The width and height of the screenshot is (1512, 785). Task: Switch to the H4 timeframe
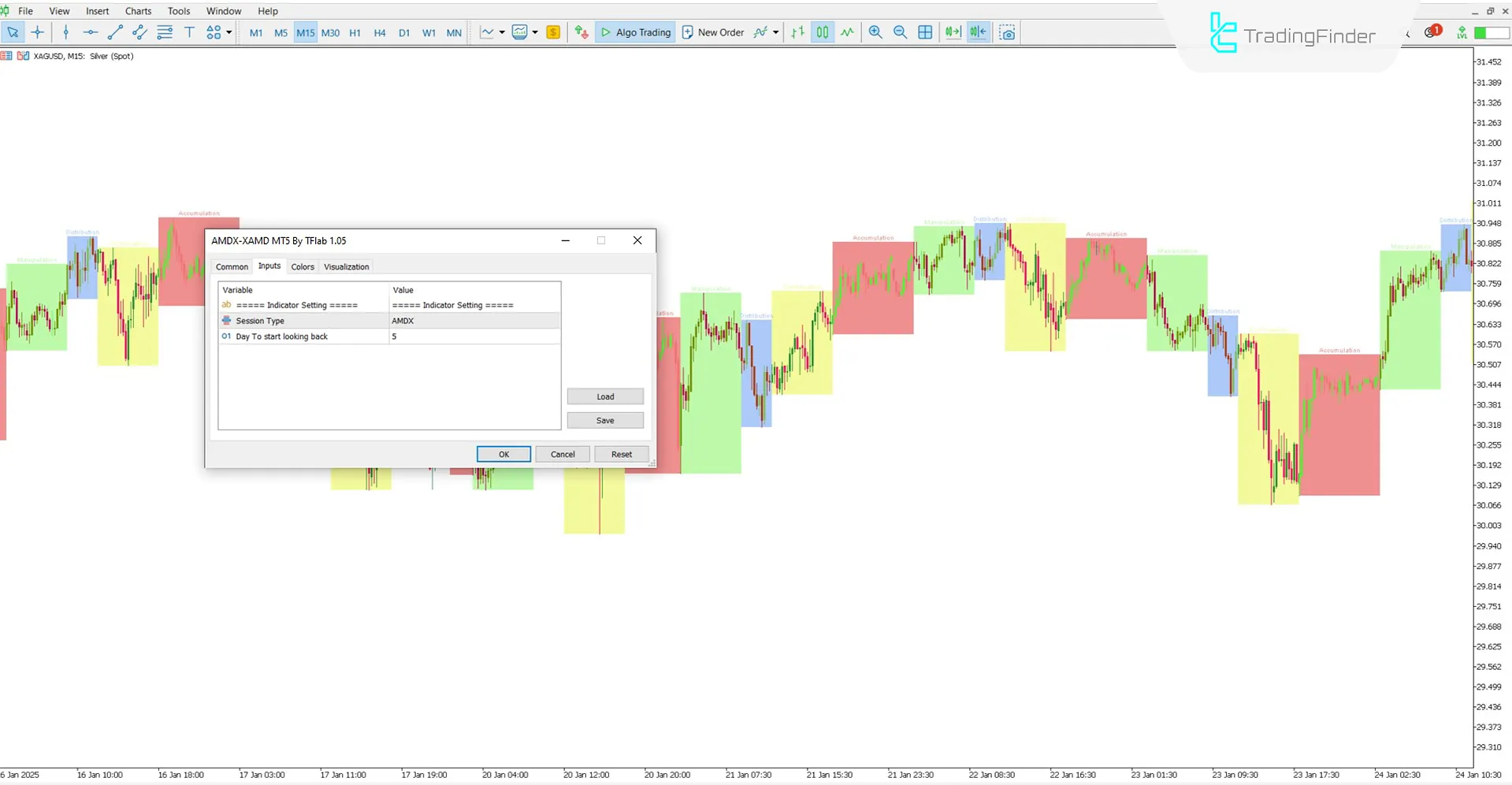pos(380,32)
